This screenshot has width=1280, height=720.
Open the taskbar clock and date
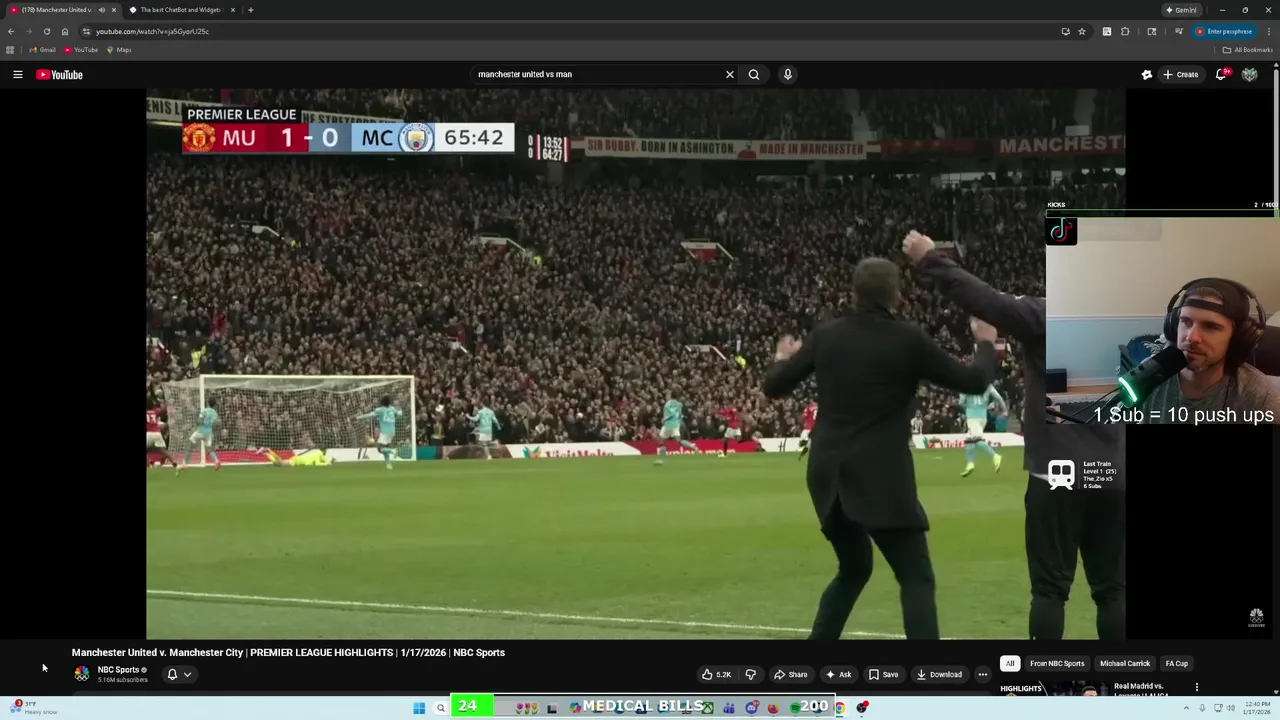1256,708
